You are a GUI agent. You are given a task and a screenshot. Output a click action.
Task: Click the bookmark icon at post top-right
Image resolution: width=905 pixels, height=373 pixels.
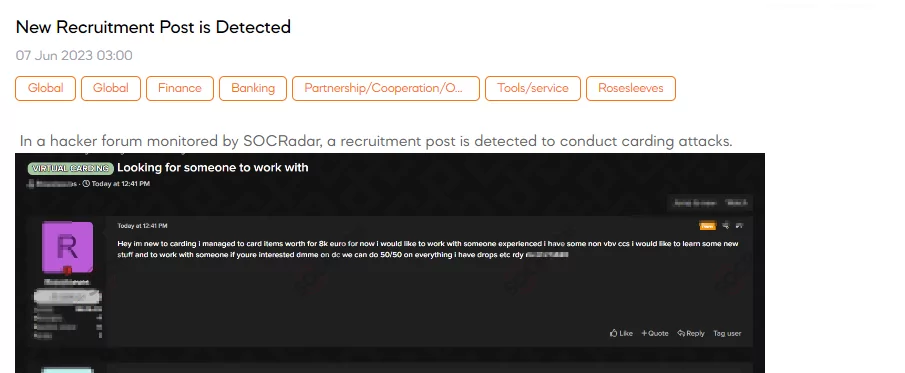point(739,225)
